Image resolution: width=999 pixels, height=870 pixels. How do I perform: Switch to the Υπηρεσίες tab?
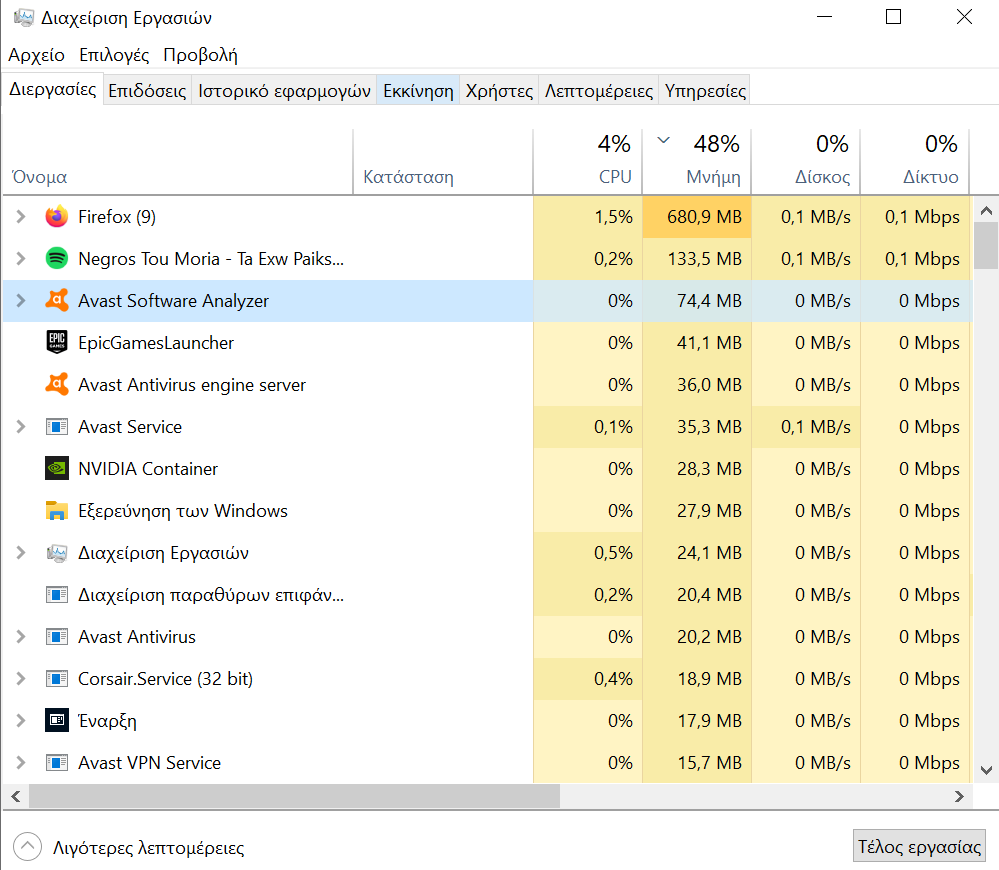tap(705, 90)
